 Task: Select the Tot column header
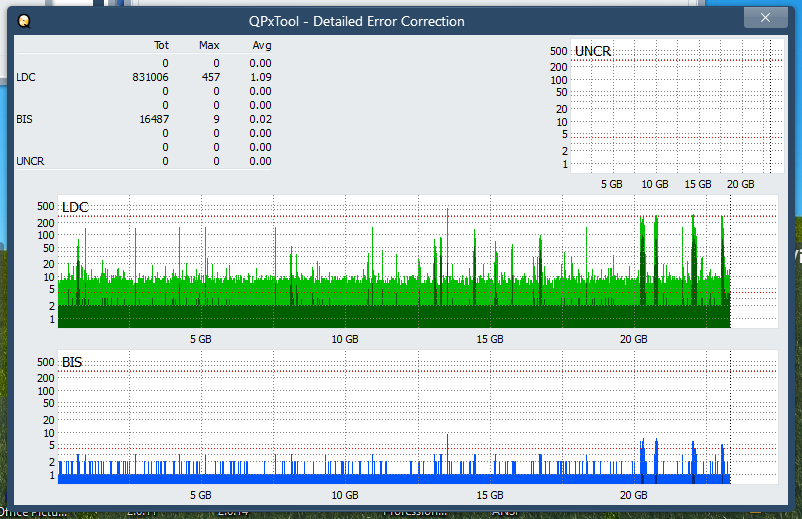tap(161, 45)
